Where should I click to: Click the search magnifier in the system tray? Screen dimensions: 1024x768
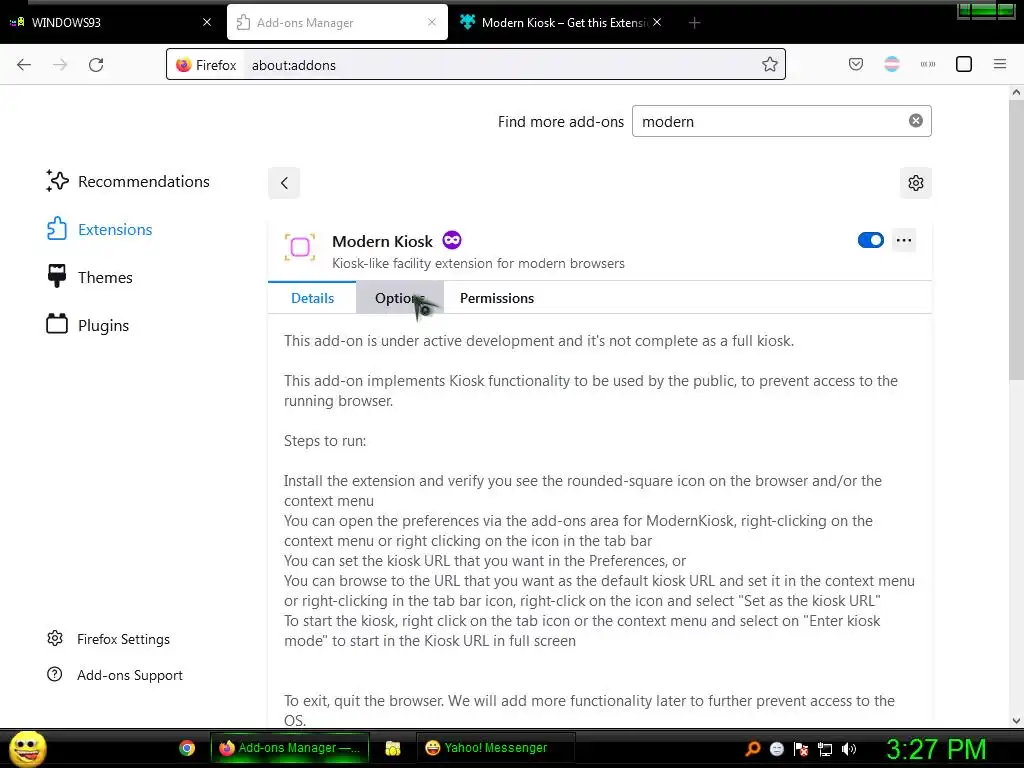click(x=753, y=748)
